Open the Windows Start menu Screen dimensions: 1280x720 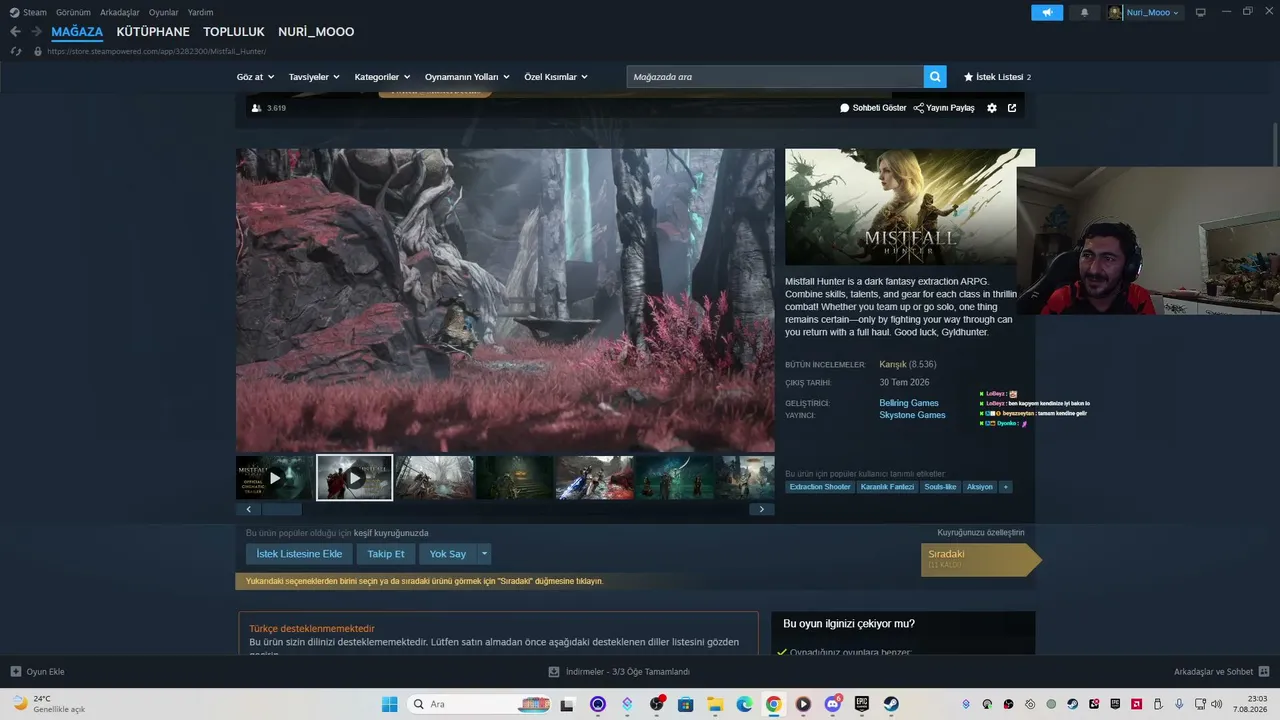(x=389, y=704)
